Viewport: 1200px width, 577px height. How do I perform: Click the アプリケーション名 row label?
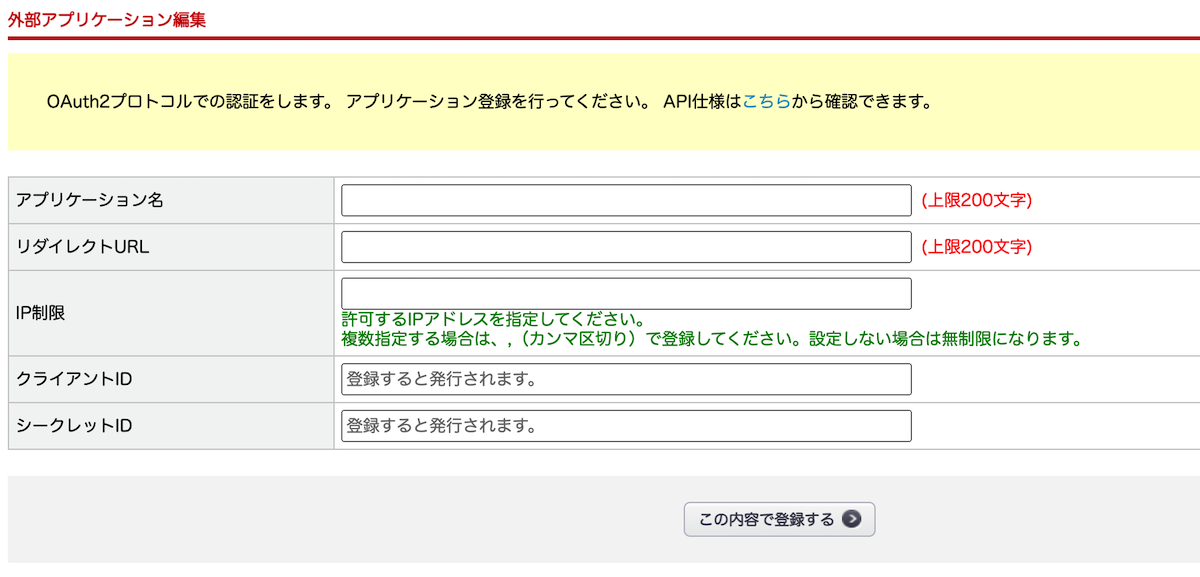click(90, 200)
